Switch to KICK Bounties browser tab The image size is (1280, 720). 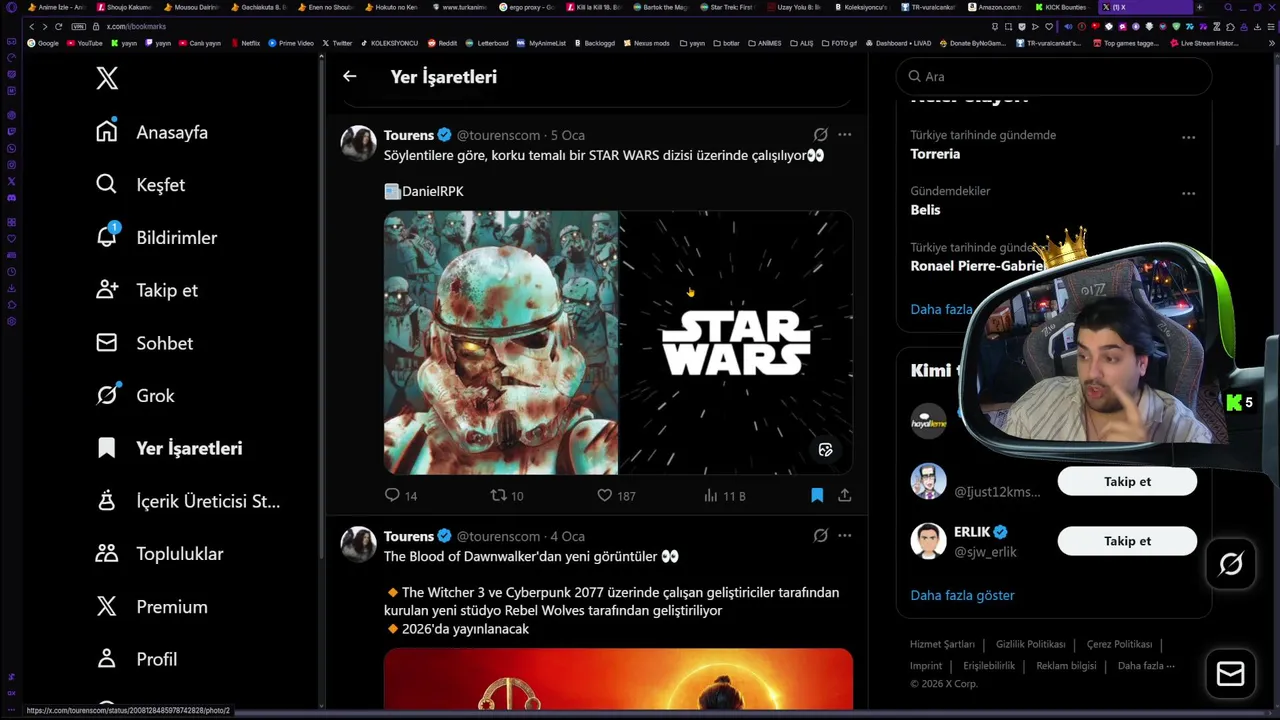[1061, 7]
